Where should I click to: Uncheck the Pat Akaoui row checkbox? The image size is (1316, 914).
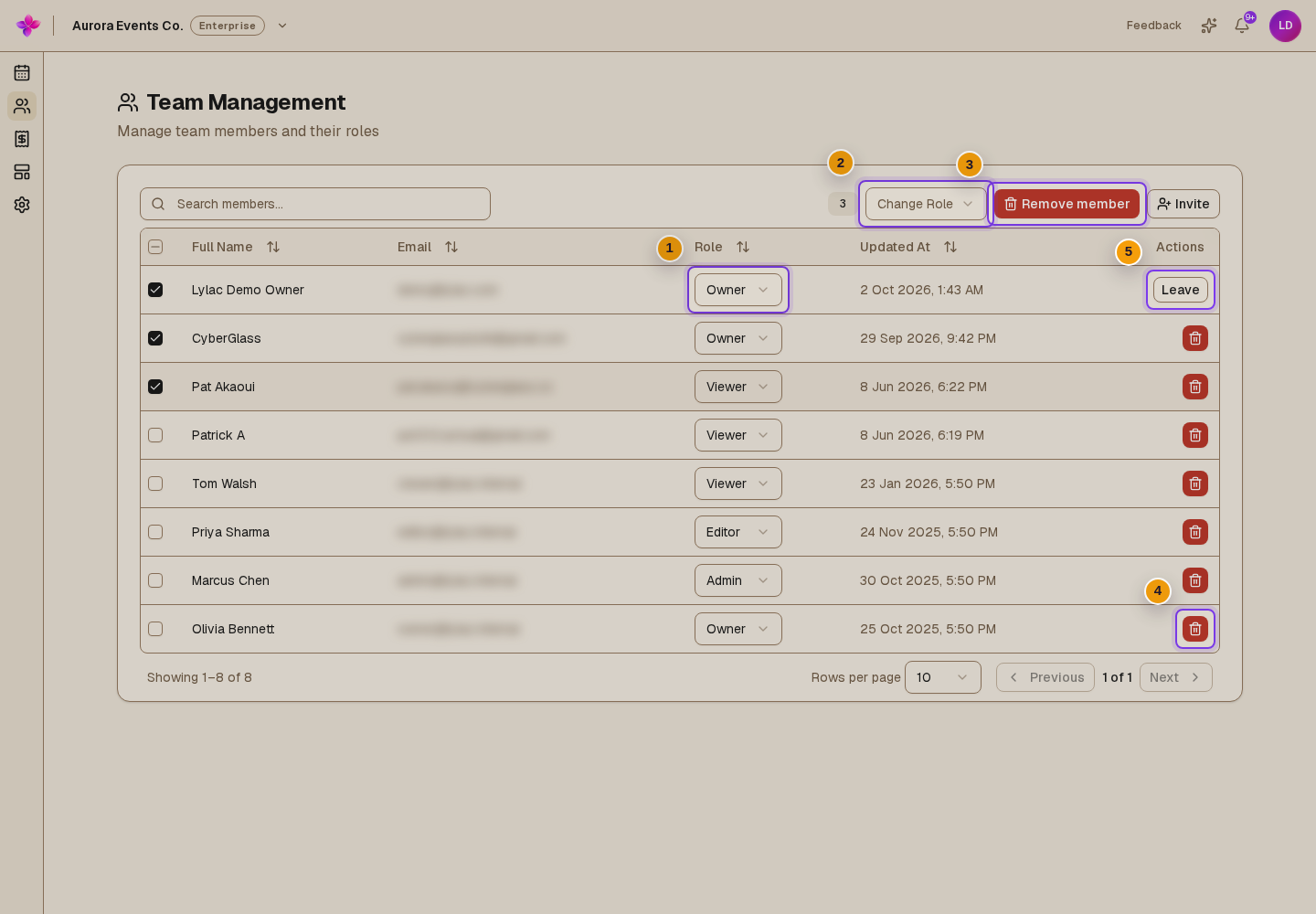point(155,387)
